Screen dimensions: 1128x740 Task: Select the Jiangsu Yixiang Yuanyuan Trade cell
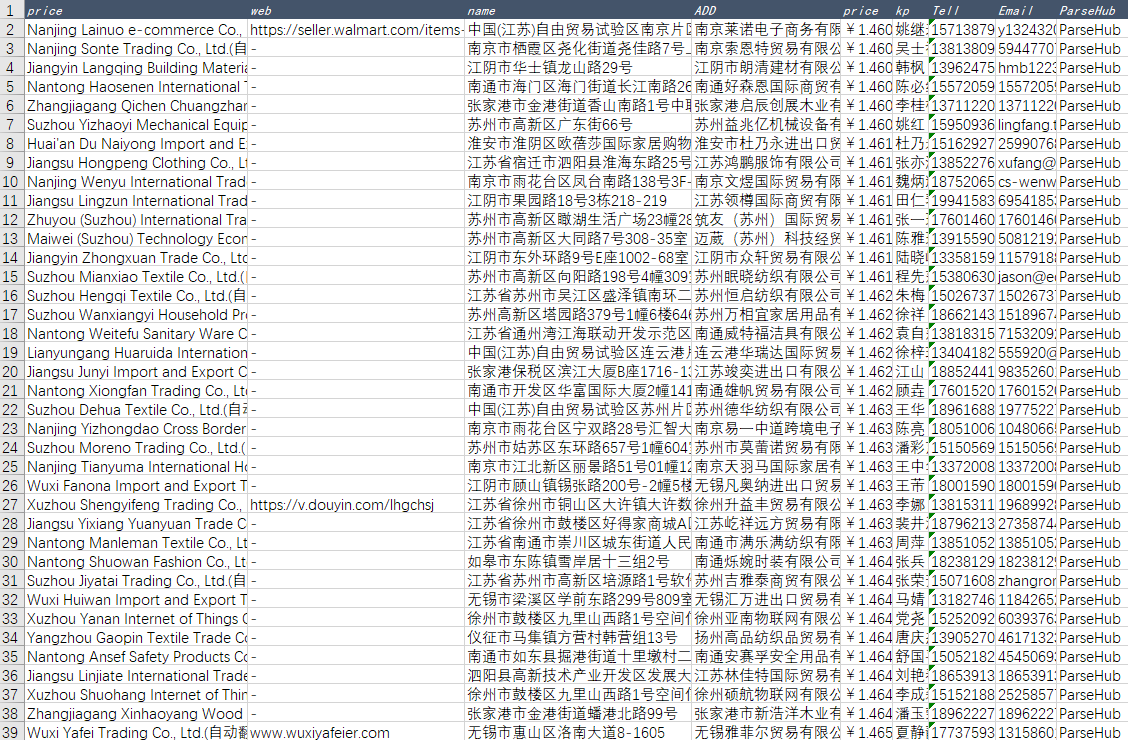[x=136, y=523]
